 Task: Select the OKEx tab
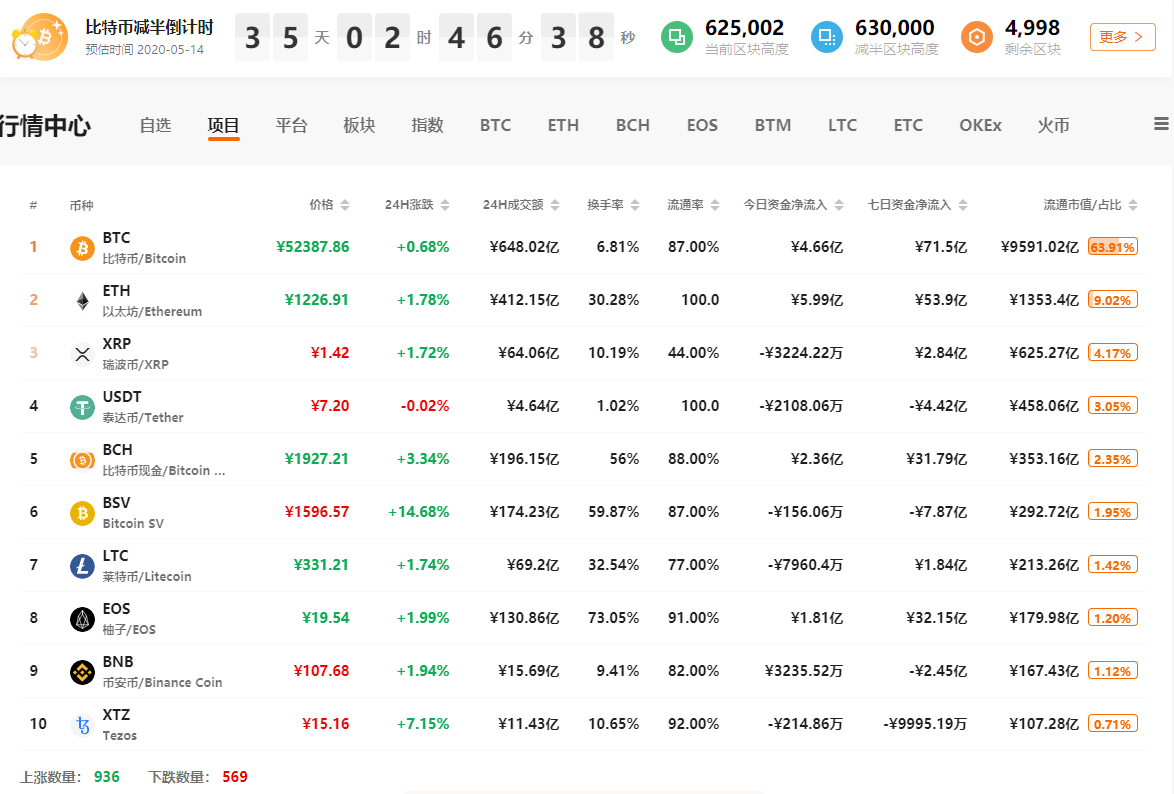(x=980, y=125)
